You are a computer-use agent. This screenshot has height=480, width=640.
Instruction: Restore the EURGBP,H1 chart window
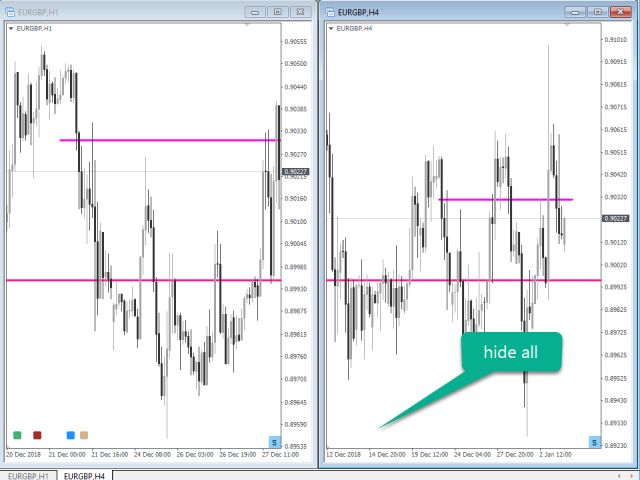pos(278,12)
